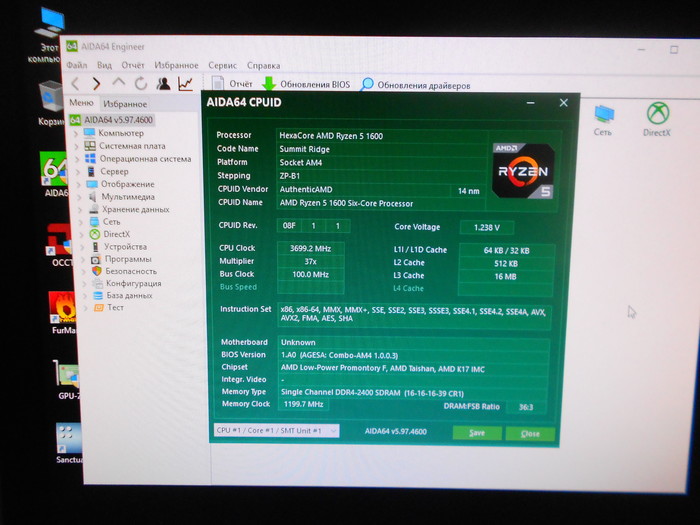Open the Сервис menu
Viewport: 700px width, 525px height.
tap(222, 65)
